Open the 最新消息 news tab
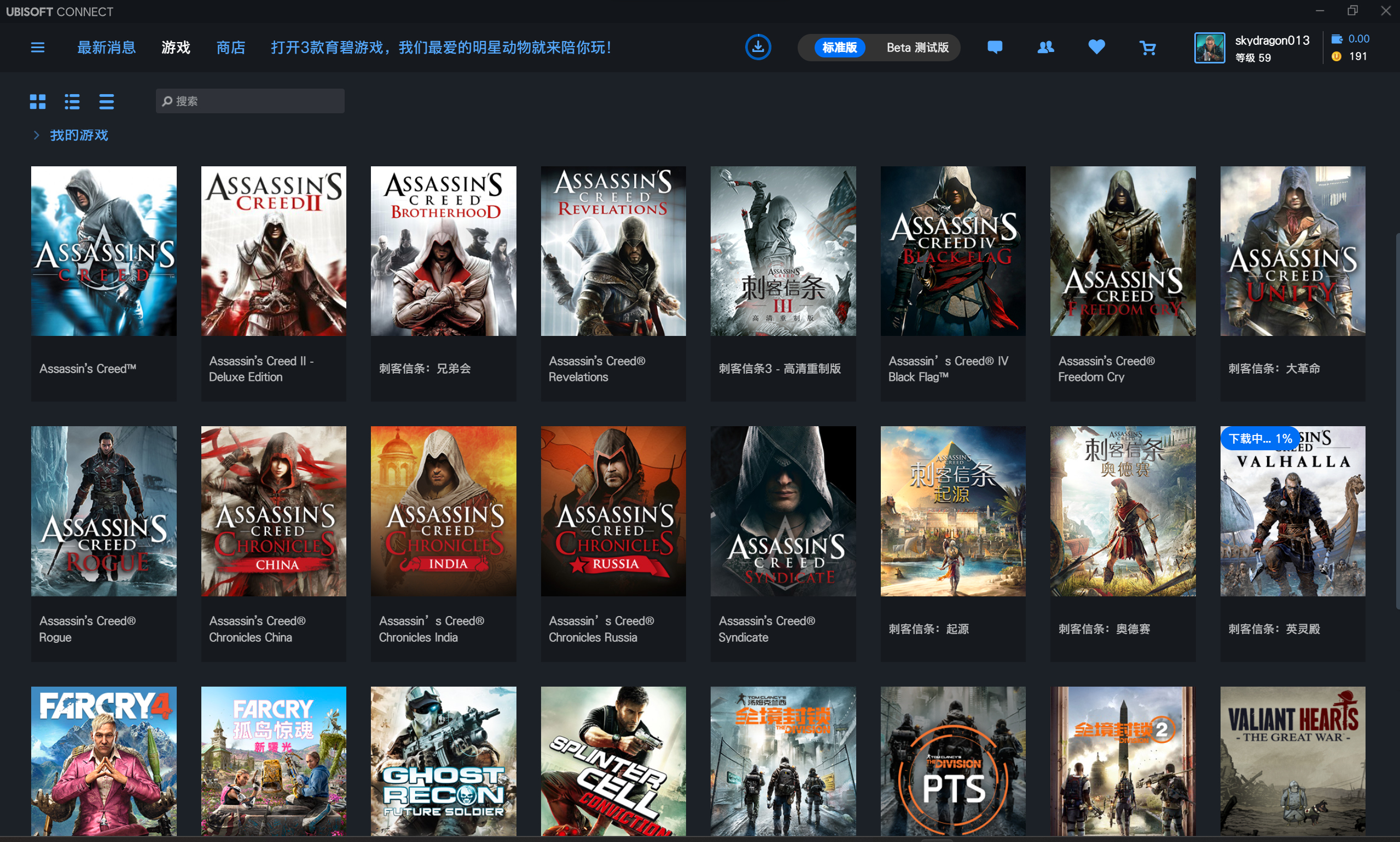 106,47
